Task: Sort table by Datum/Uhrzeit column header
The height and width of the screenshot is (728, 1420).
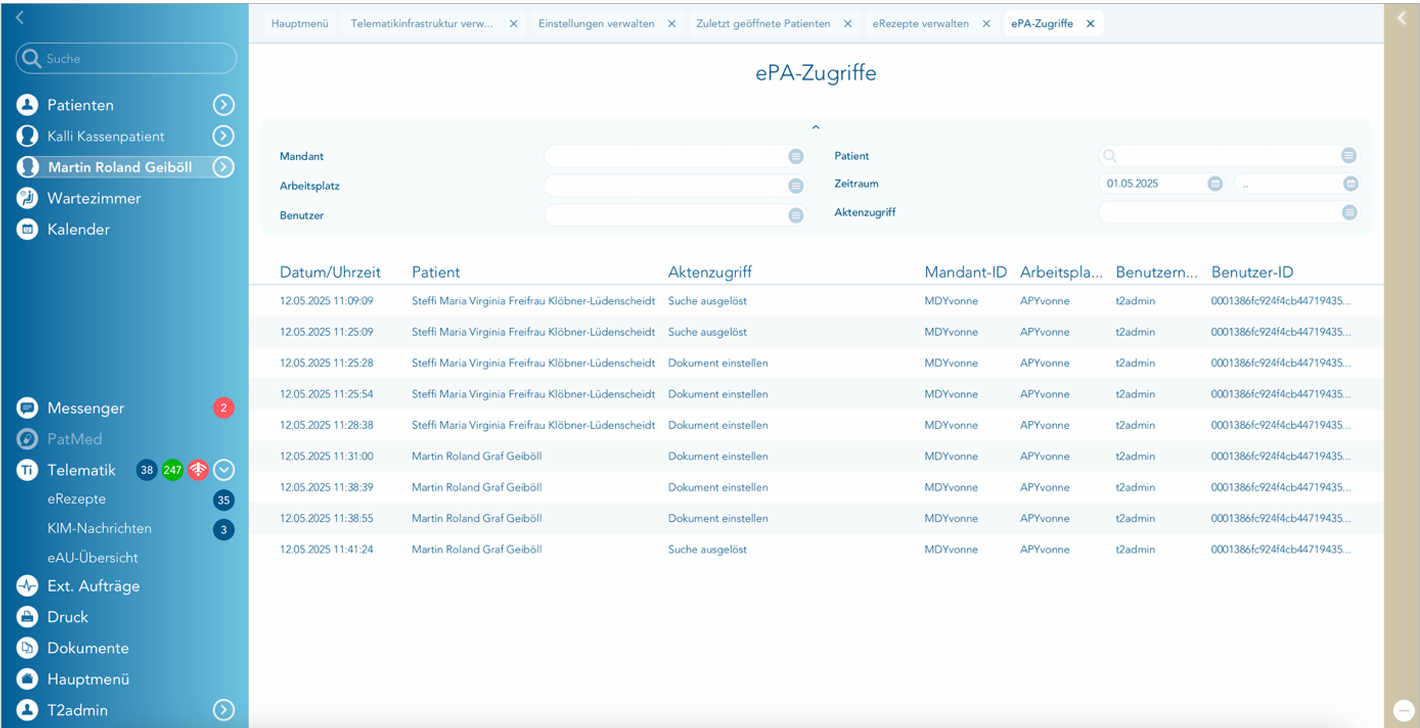Action: 330,272
